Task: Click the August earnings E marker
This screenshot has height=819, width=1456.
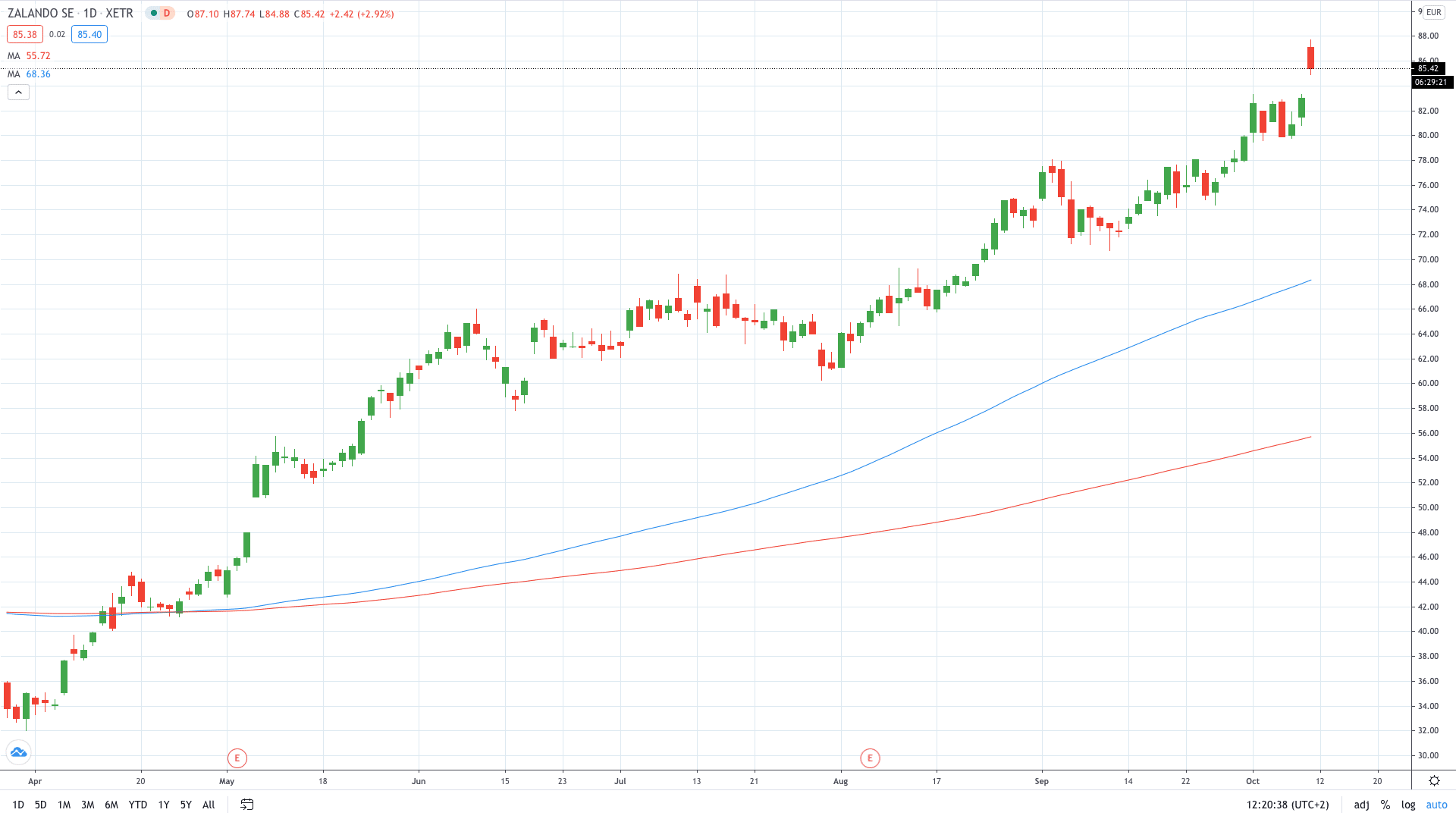Action: point(870,758)
